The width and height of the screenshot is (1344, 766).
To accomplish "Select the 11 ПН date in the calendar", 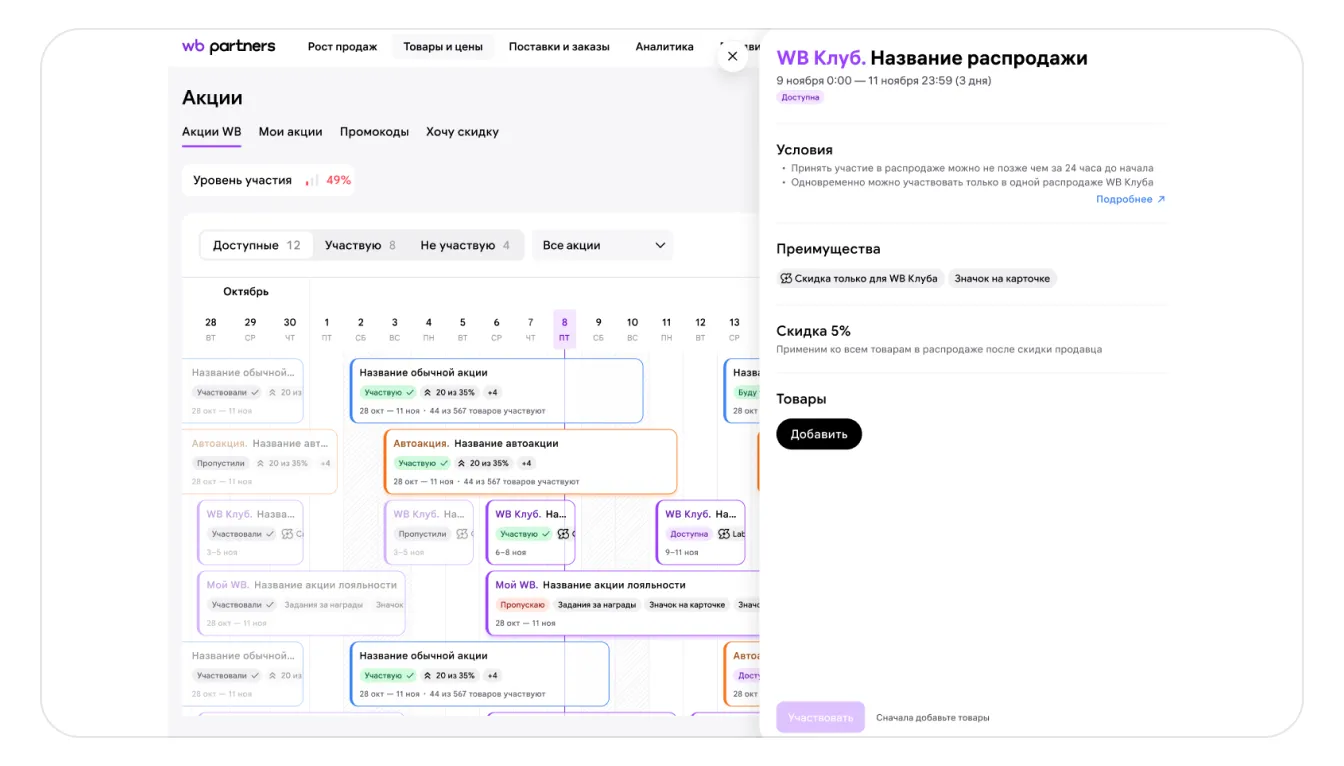I will [x=666, y=328].
